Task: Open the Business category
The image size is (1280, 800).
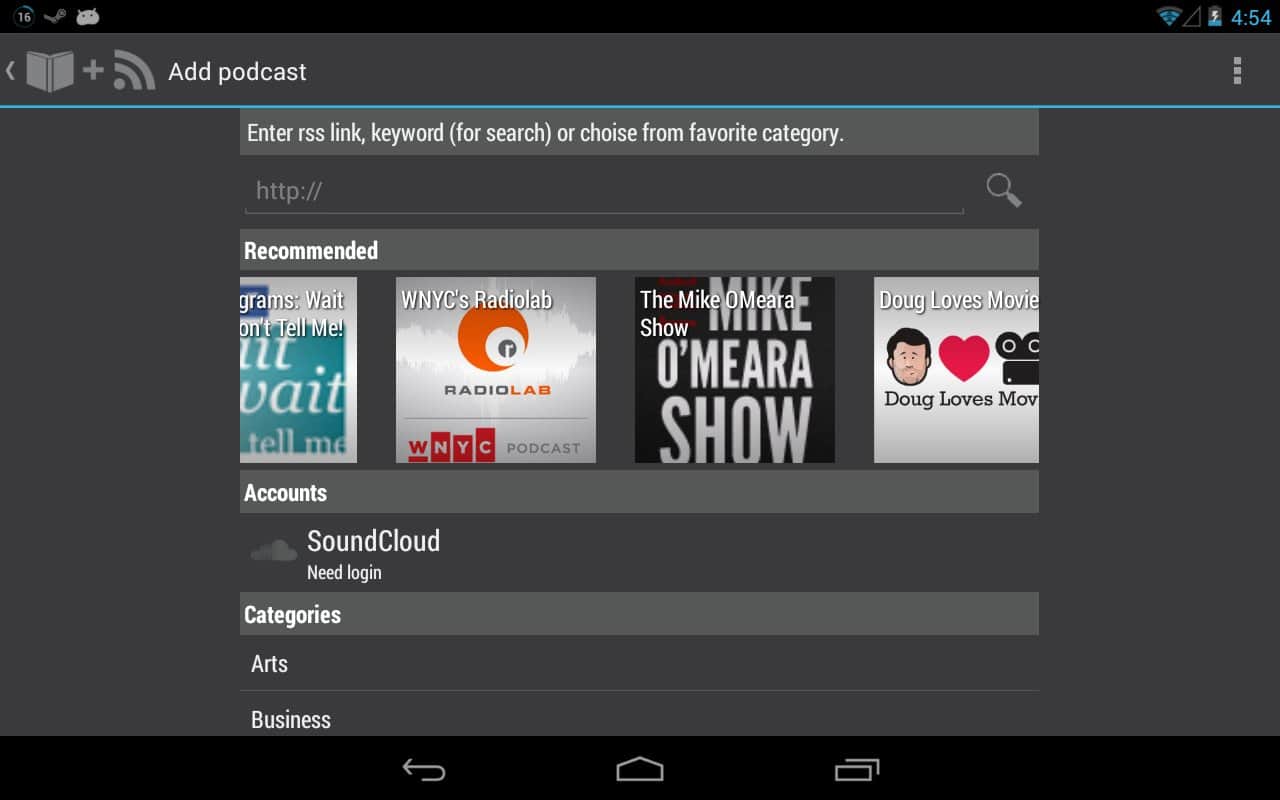Action: [x=639, y=719]
